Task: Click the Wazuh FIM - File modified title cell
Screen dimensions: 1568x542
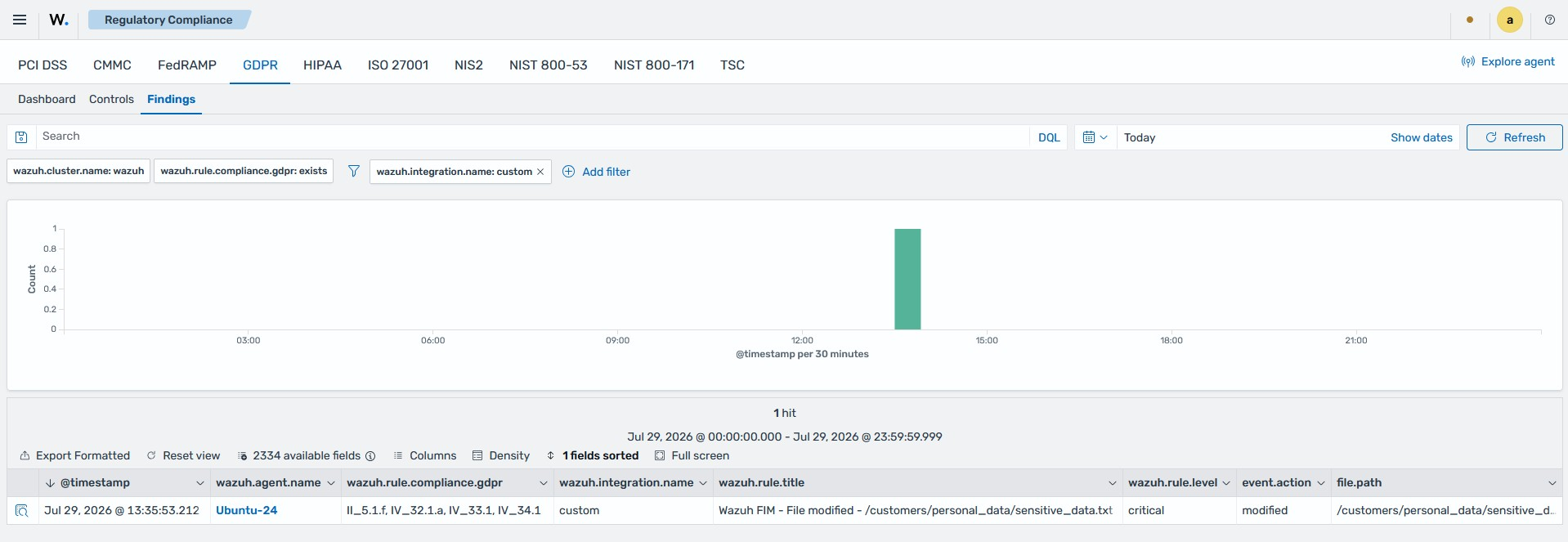Action: click(919, 510)
